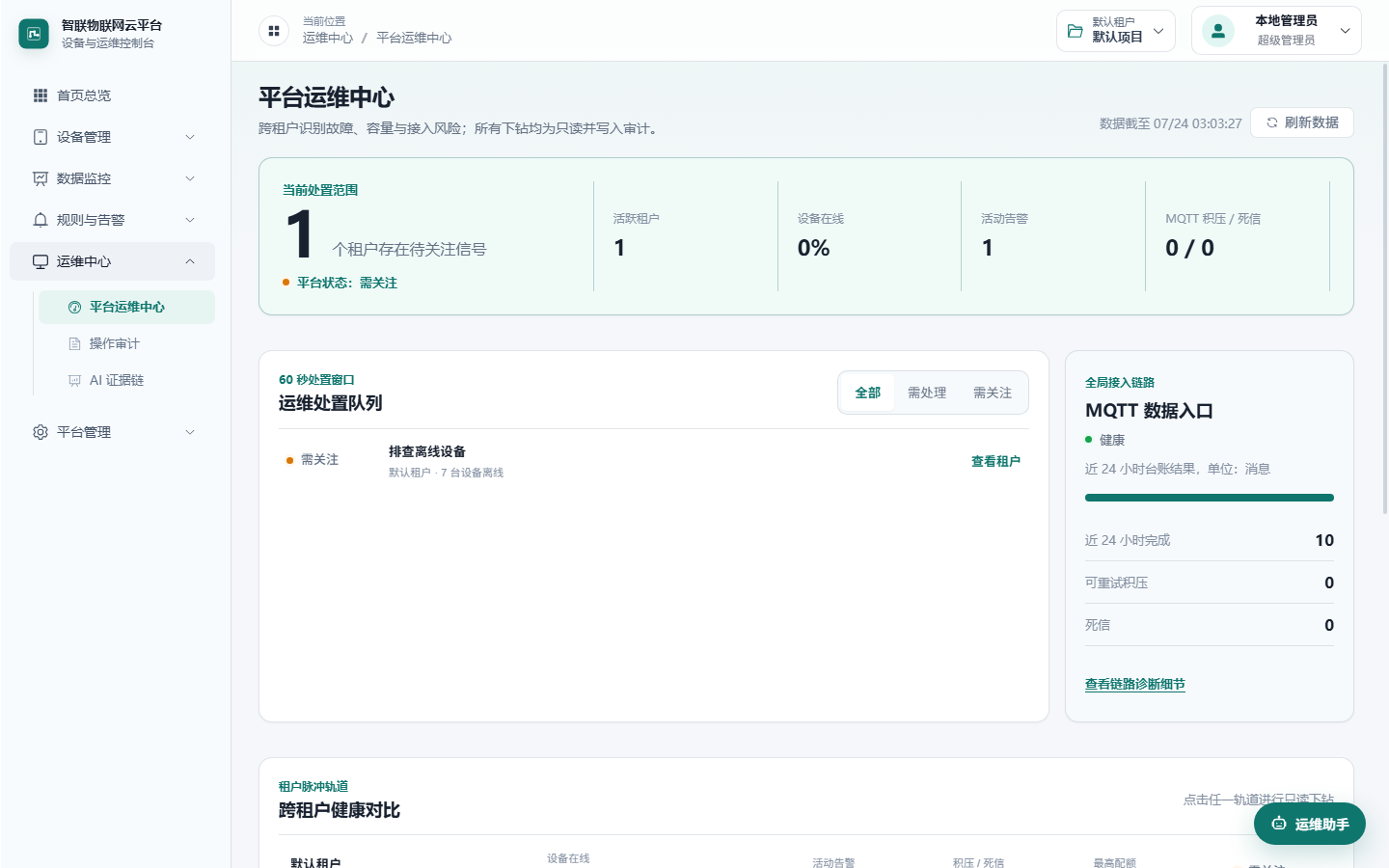Click the 数据监控 chart icon
The image size is (1389, 868).
[41, 178]
